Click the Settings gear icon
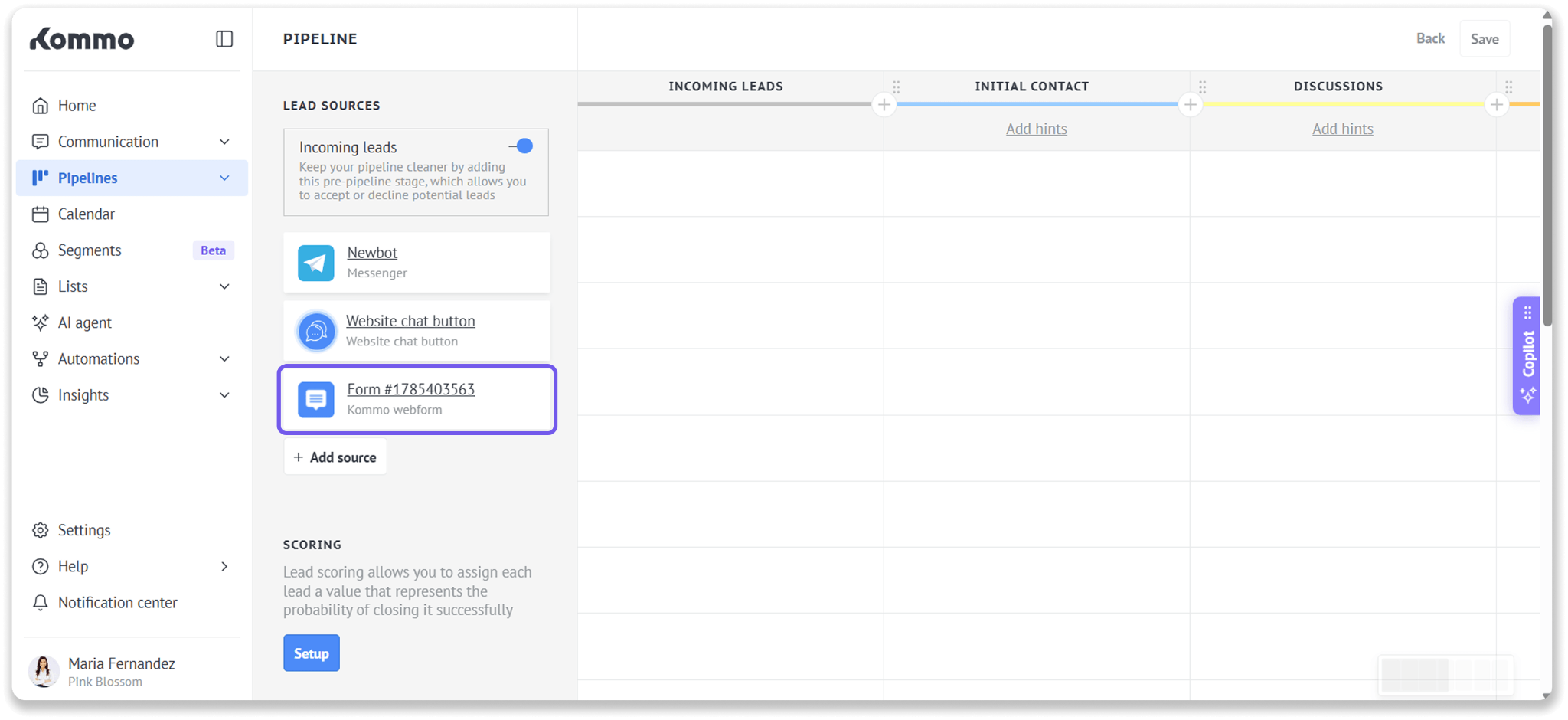1568x720 pixels. coord(41,530)
